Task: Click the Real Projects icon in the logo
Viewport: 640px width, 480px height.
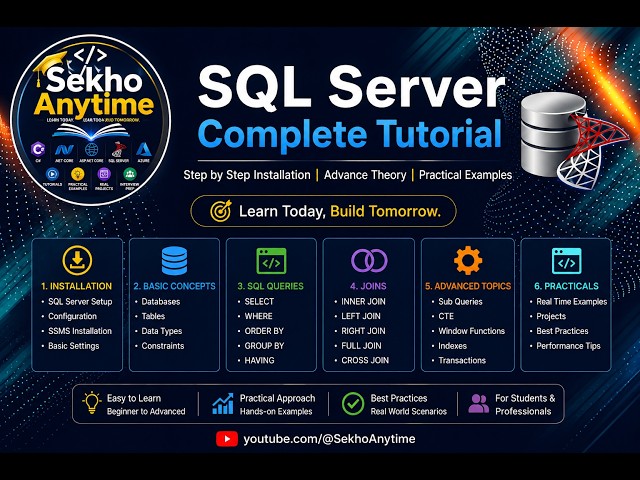Action: pos(104,174)
